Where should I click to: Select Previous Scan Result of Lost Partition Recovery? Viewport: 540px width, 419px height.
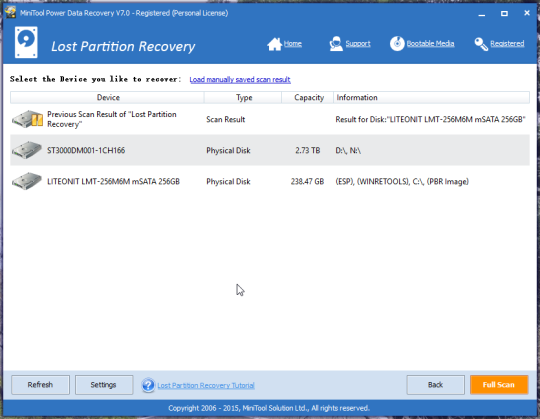click(112, 119)
